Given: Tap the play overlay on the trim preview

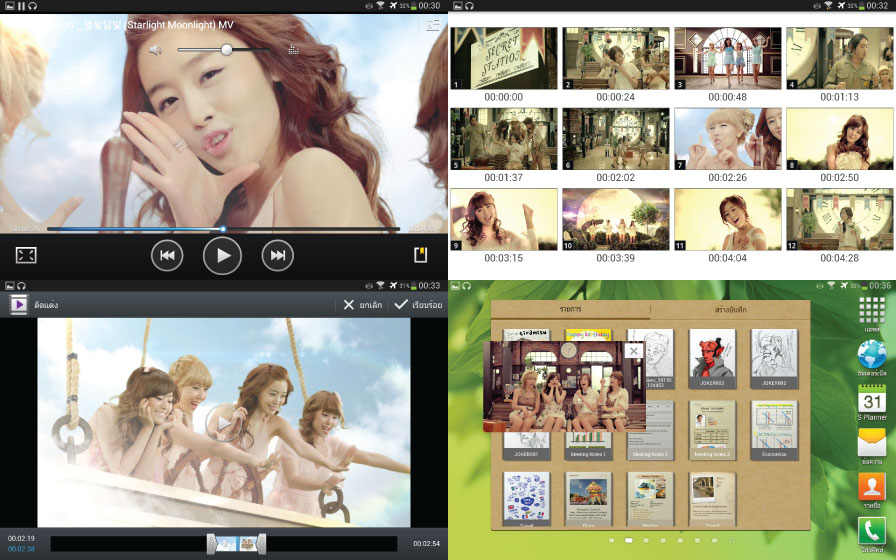Looking at the screenshot, I should [x=223, y=423].
